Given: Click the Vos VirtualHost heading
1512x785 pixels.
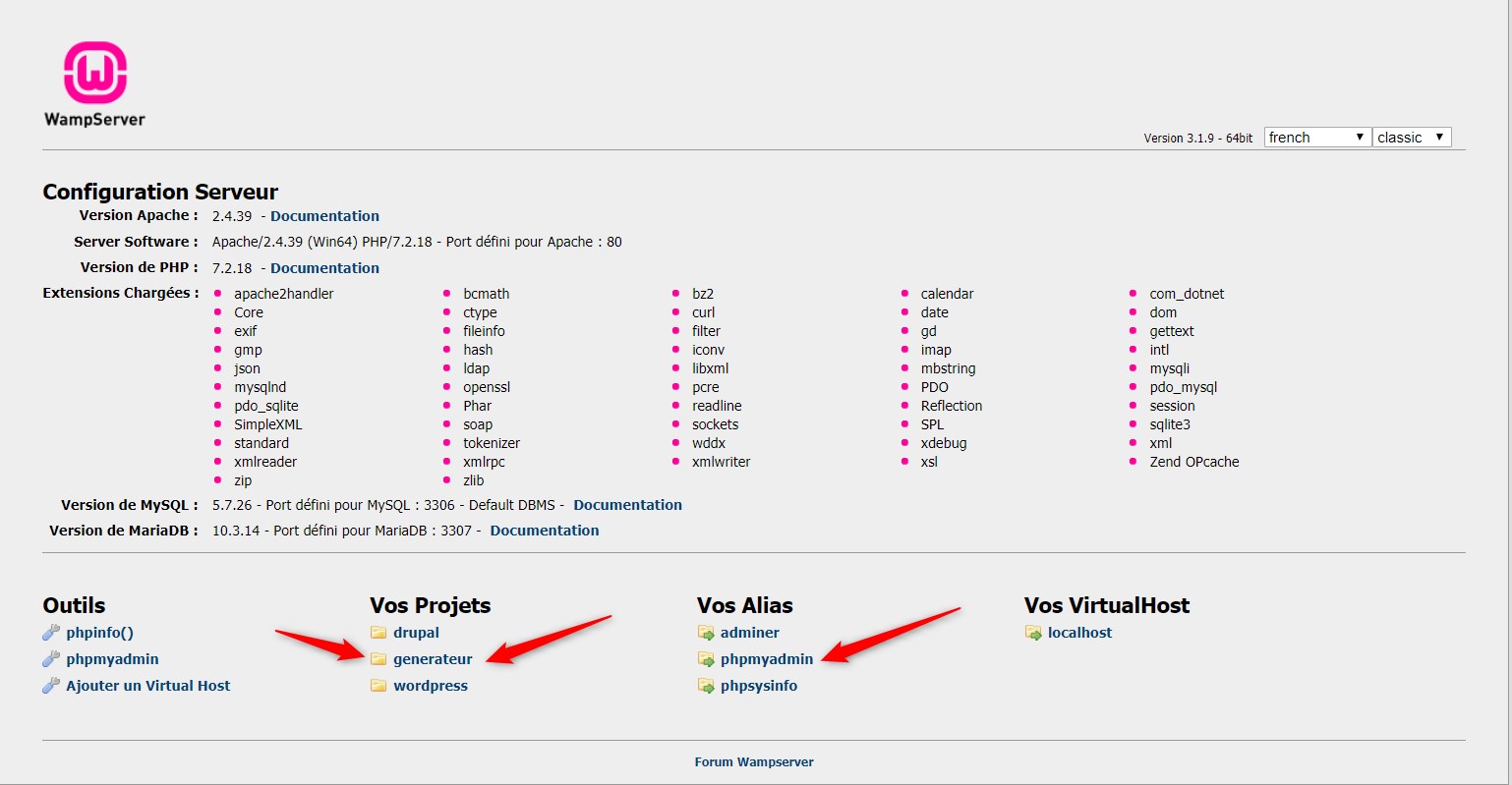Looking at the screenshot, I should coord(1107,605).
